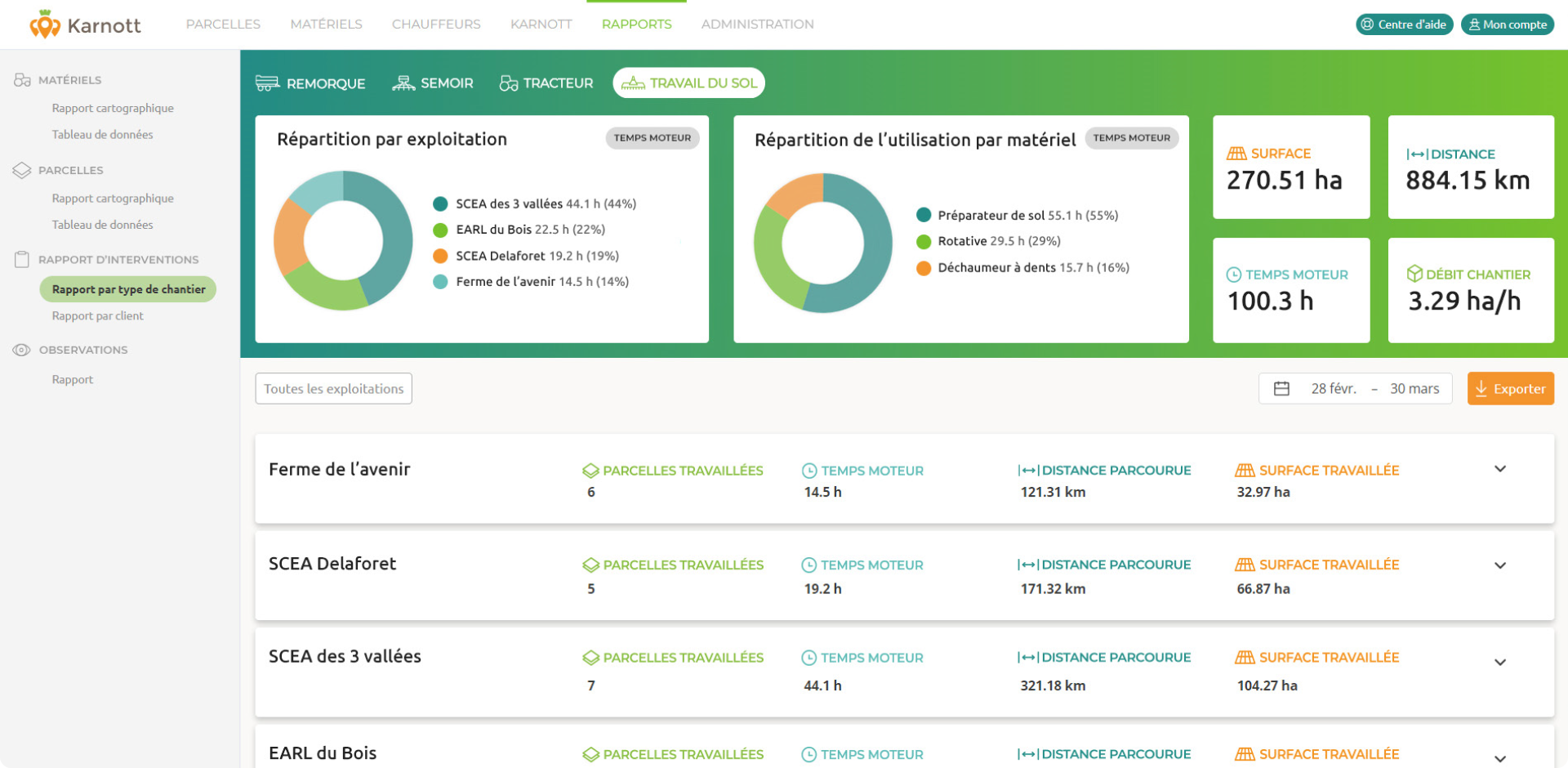The width and height of the screenshot is (1568, 768).
Task: Open Rapport cartographique under Matériels
Action: pyautogui.click(x=113, y=108)
